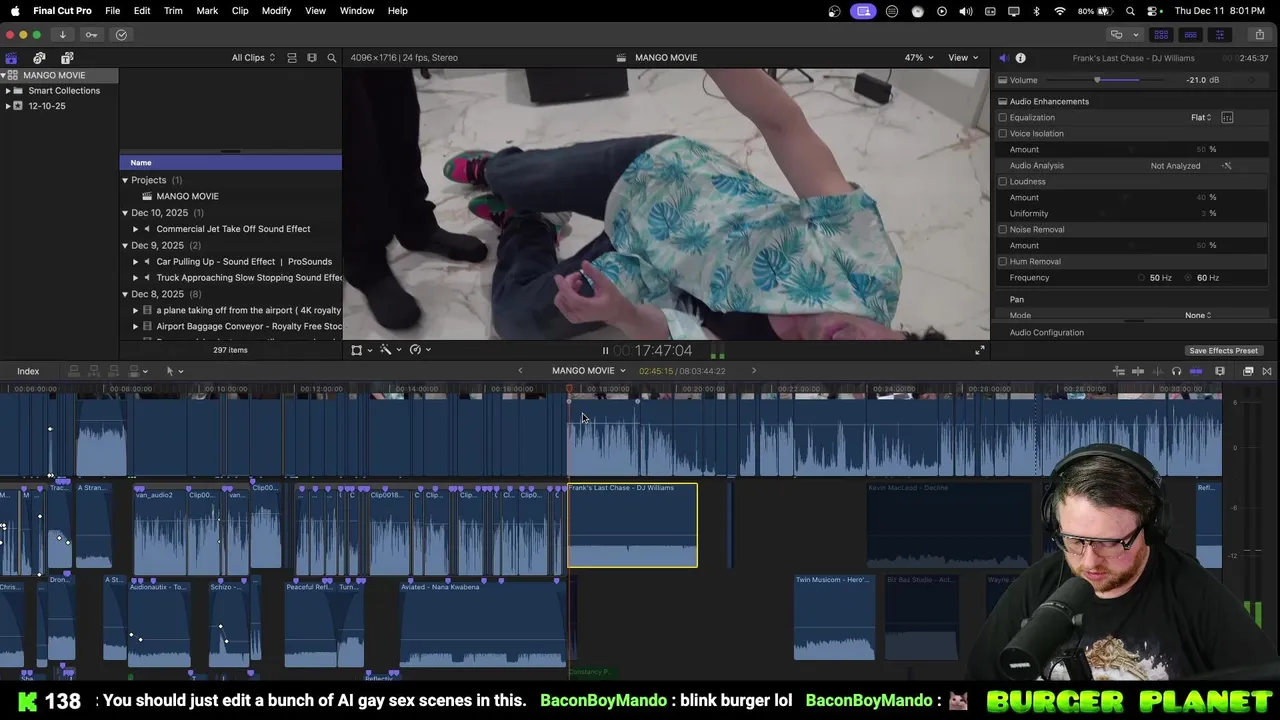Image resolution: width=1280 pixels, height=720 pixels.
Task: Open the Trim menu
Action: [x=173, y=11]
